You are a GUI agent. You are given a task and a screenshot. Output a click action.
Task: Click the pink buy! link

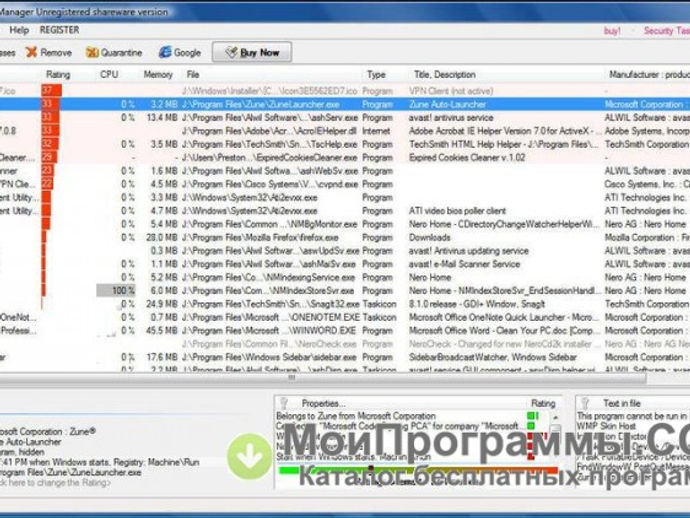pos(612,31)
